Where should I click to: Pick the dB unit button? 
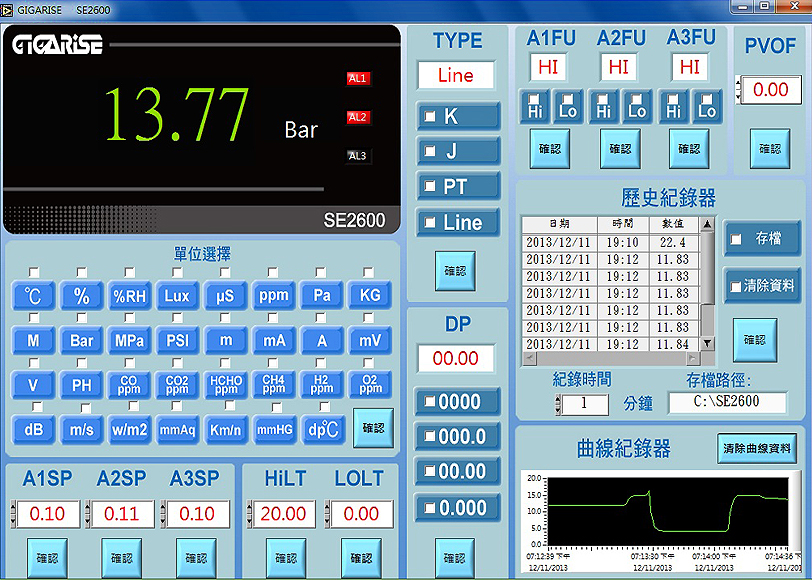[x=33, y=430]
